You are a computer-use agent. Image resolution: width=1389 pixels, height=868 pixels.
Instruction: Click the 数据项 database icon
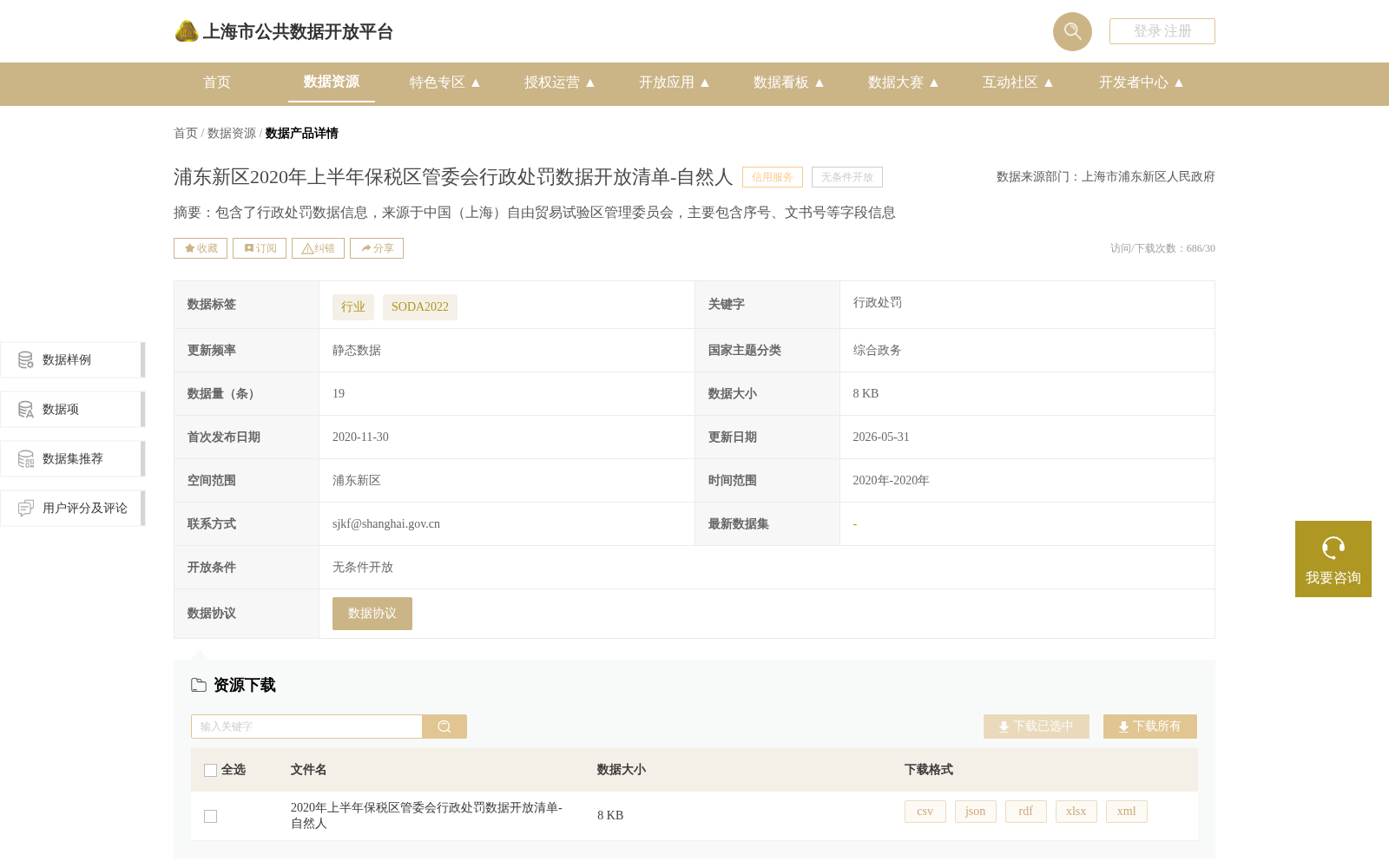click(26, 409)
